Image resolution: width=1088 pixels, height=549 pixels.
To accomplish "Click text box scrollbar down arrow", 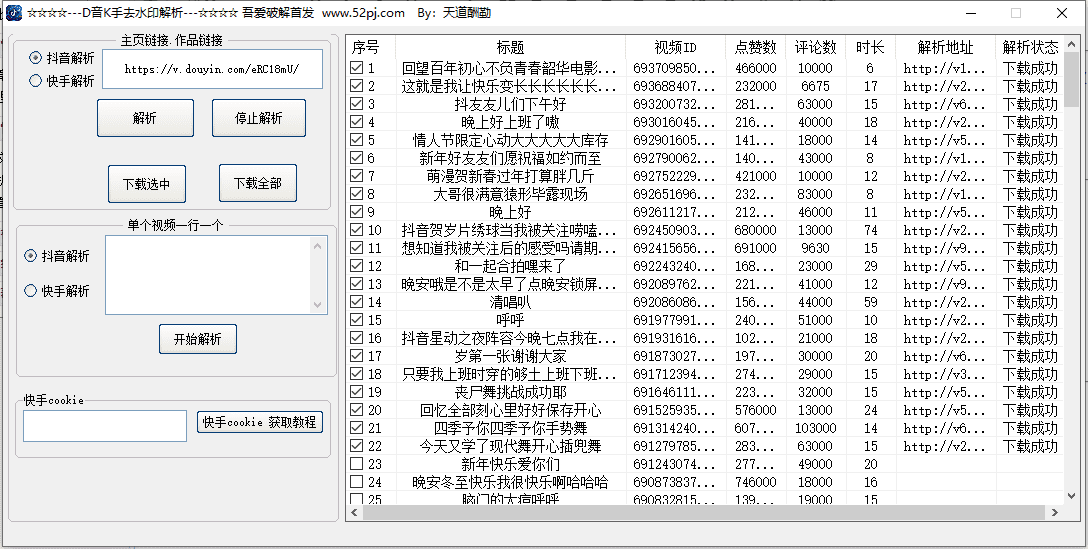I will pos(318,305).
